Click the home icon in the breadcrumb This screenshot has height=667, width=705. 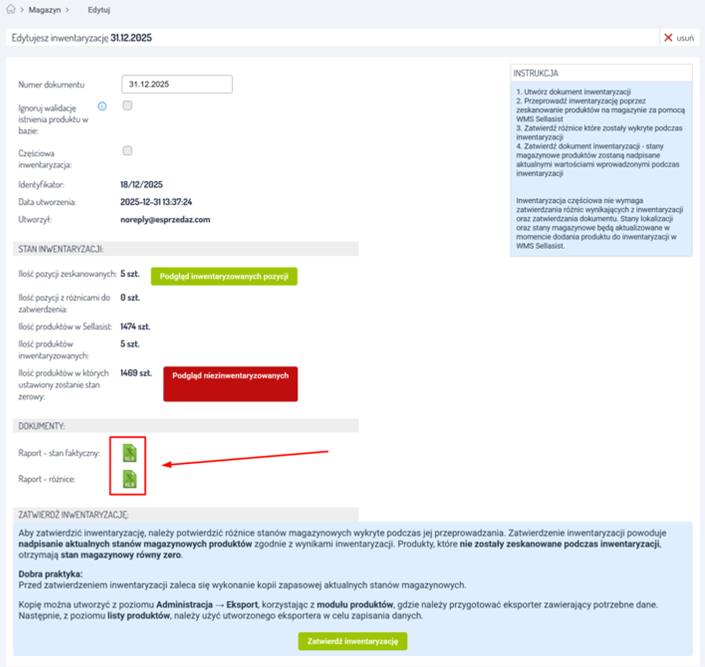pyautogui.click(x=11, y=9)
